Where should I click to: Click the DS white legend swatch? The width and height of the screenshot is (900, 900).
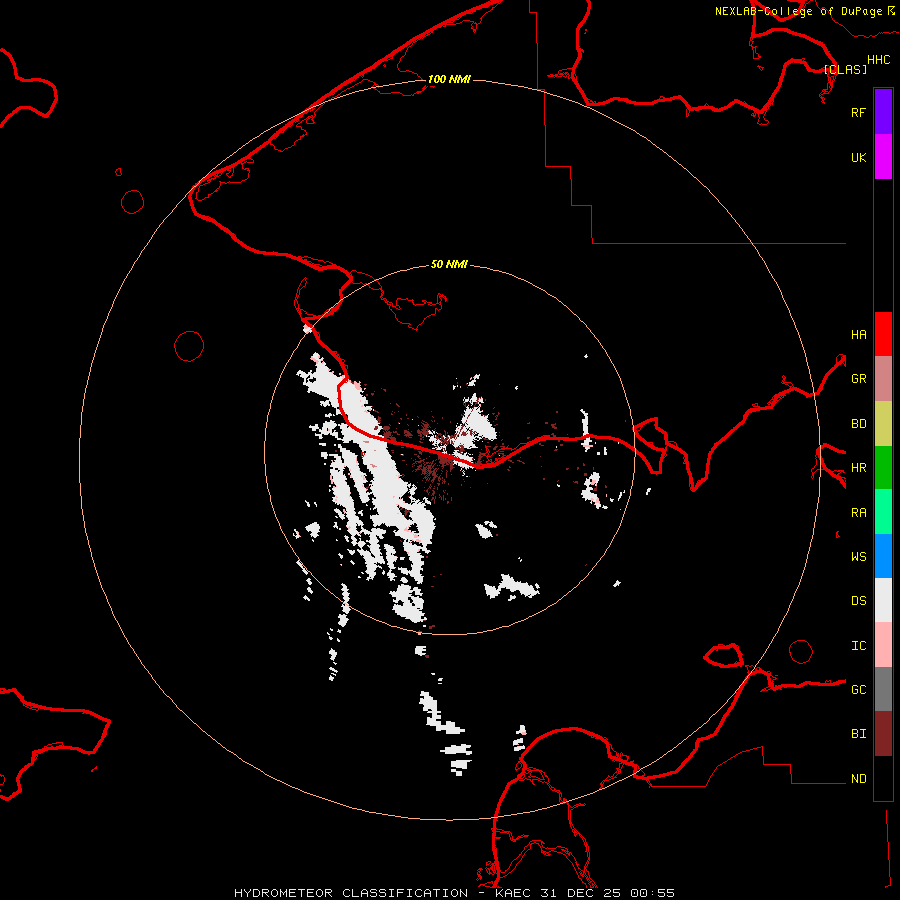883,600
